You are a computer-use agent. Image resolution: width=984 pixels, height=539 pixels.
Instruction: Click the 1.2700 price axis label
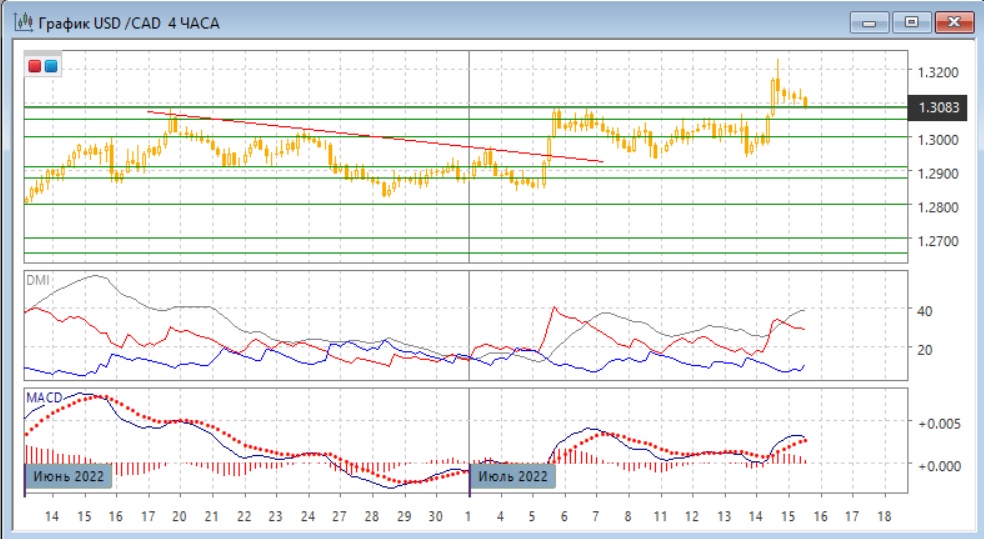938,242
